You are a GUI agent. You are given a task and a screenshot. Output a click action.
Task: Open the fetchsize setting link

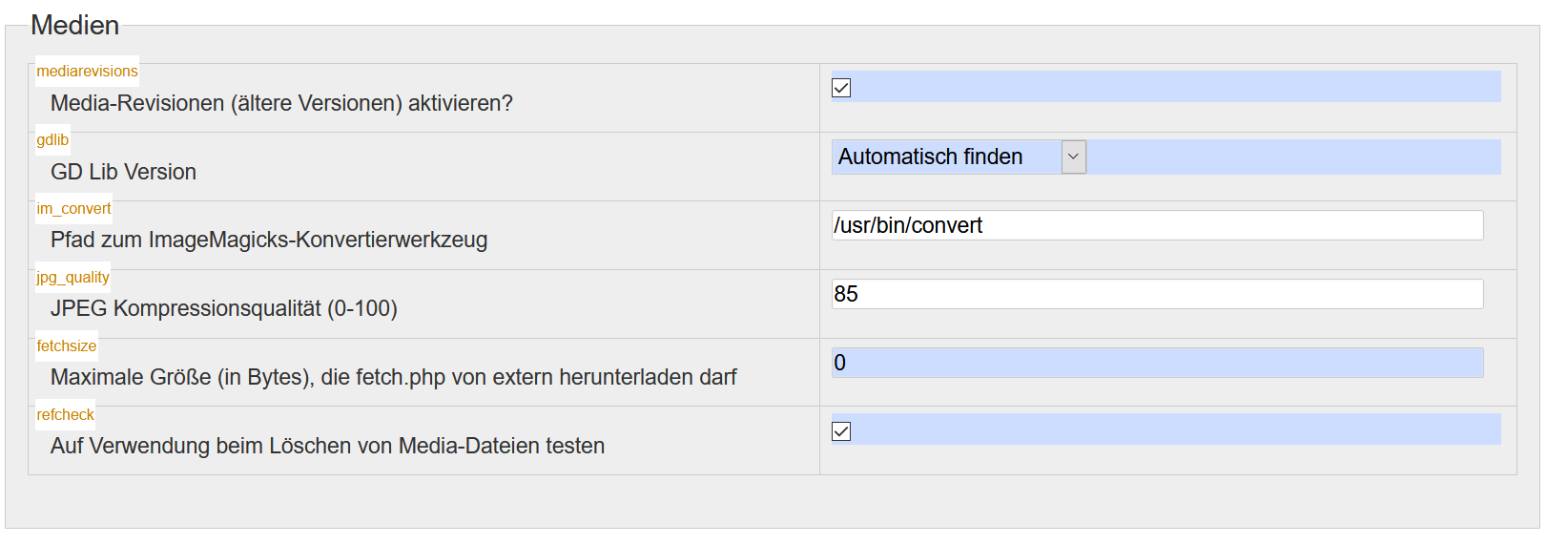coord(66,346)
